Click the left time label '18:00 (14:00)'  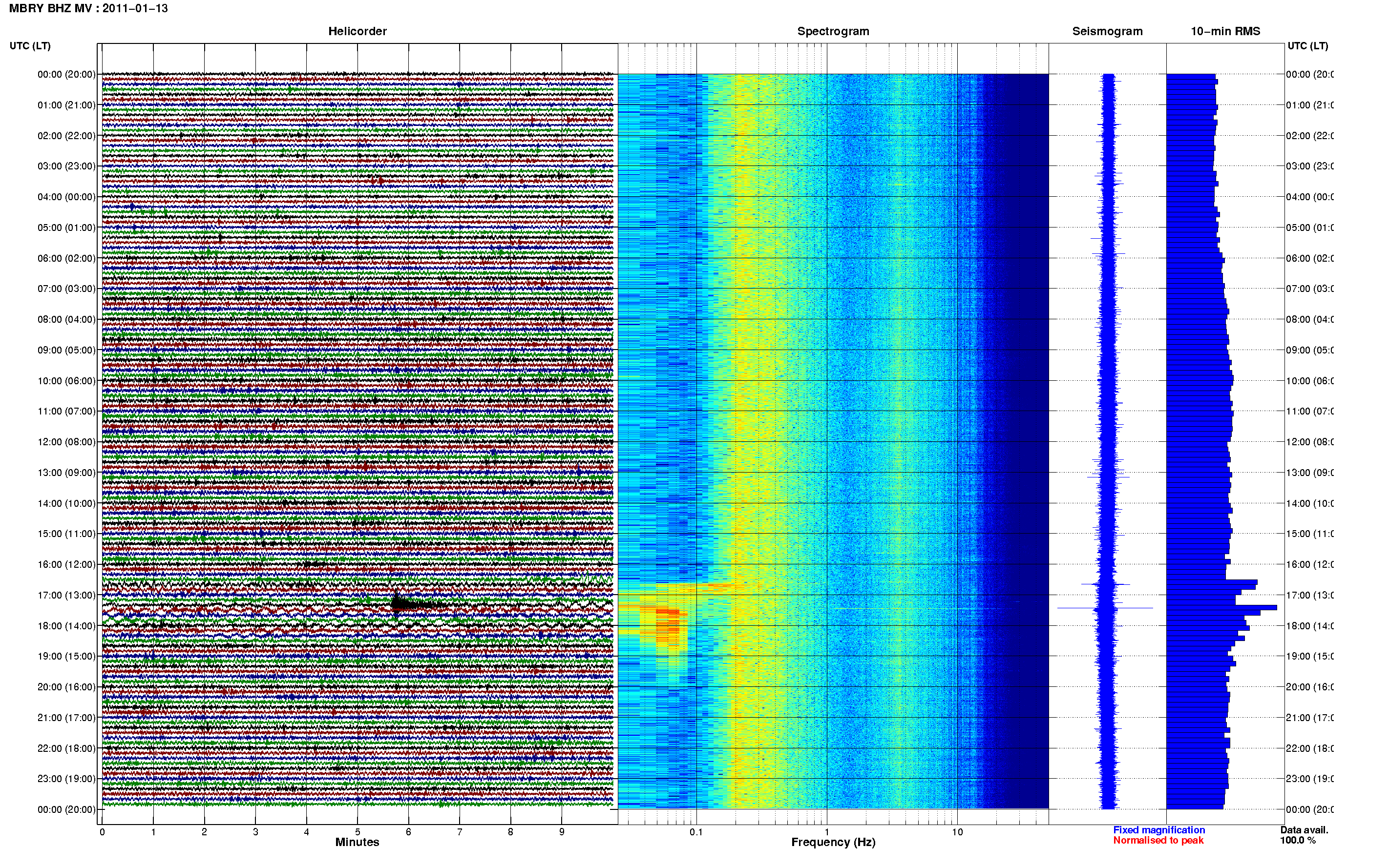[66, 626]
